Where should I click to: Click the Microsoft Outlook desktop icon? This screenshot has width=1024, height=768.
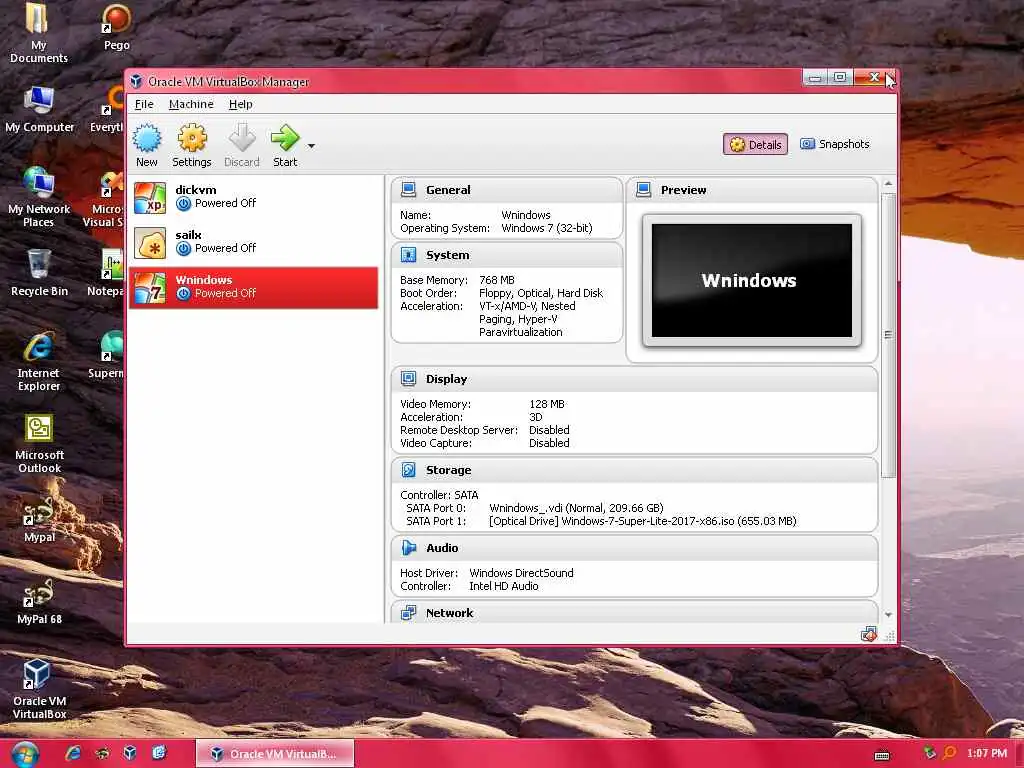coord(39,443)
